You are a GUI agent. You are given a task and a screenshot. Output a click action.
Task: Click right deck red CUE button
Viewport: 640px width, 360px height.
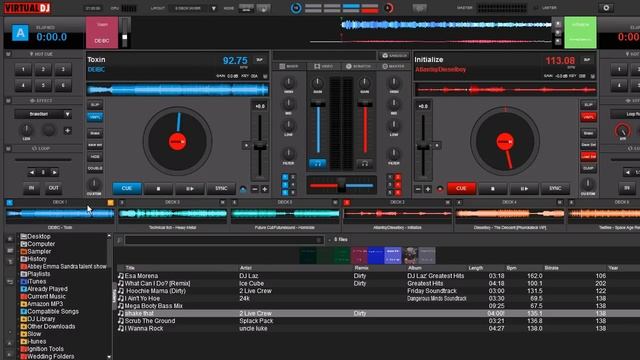(461, 188)
